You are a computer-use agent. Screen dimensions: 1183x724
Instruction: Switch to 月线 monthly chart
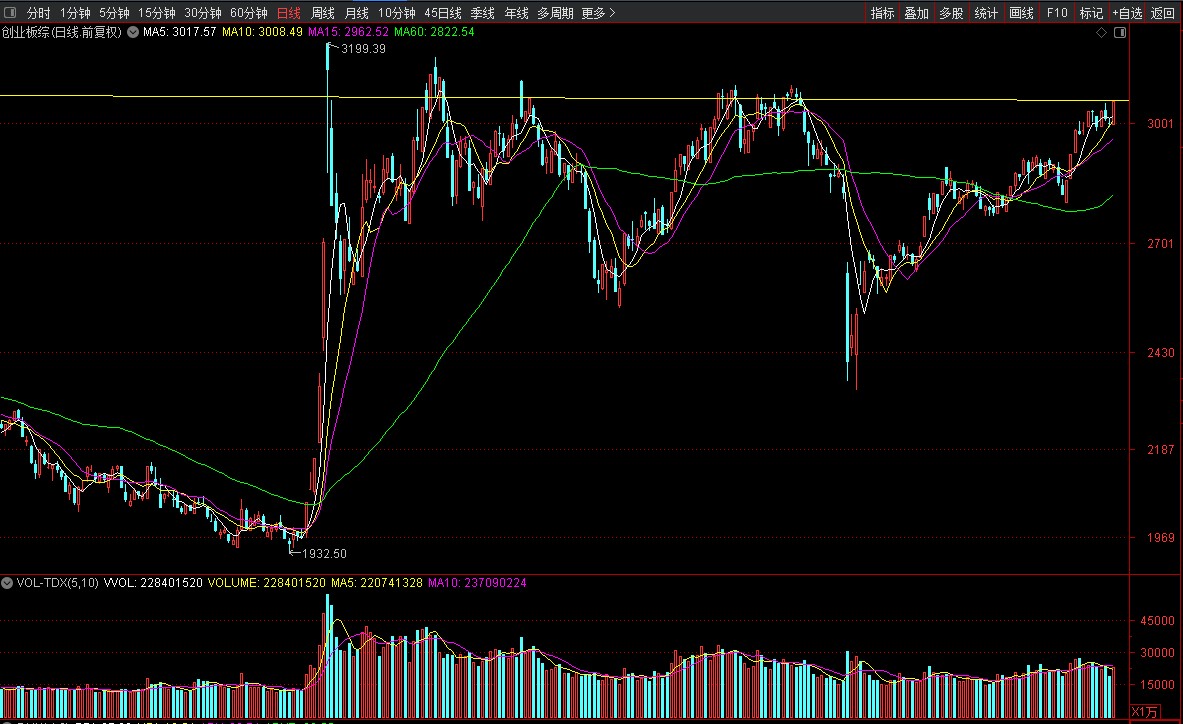point(357,13)
